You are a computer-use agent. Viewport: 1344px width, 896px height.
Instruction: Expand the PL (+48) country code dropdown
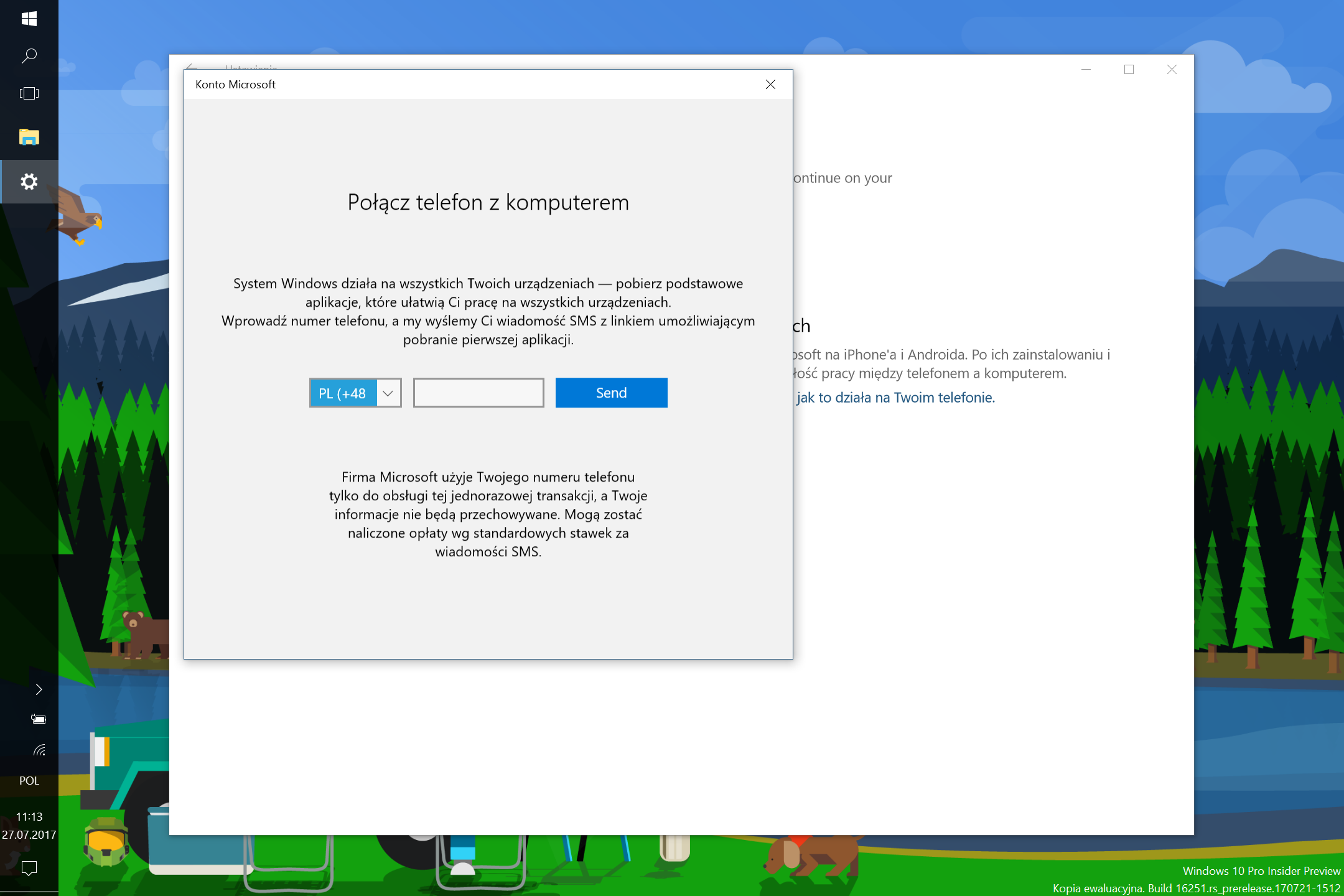pyautogui.click(x=355, y=393)
